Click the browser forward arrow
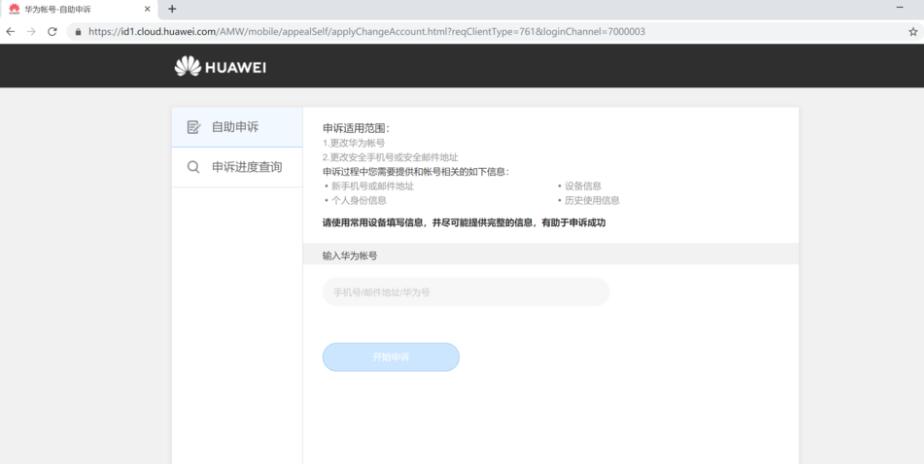The height and width of the screenshot is (464, 924). click(31, 32)
